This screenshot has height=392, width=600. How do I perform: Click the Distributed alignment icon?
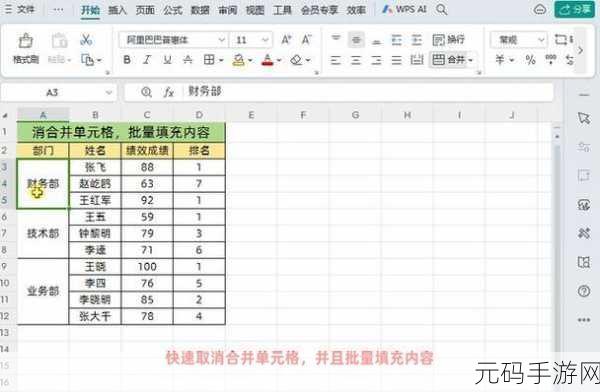417,60
